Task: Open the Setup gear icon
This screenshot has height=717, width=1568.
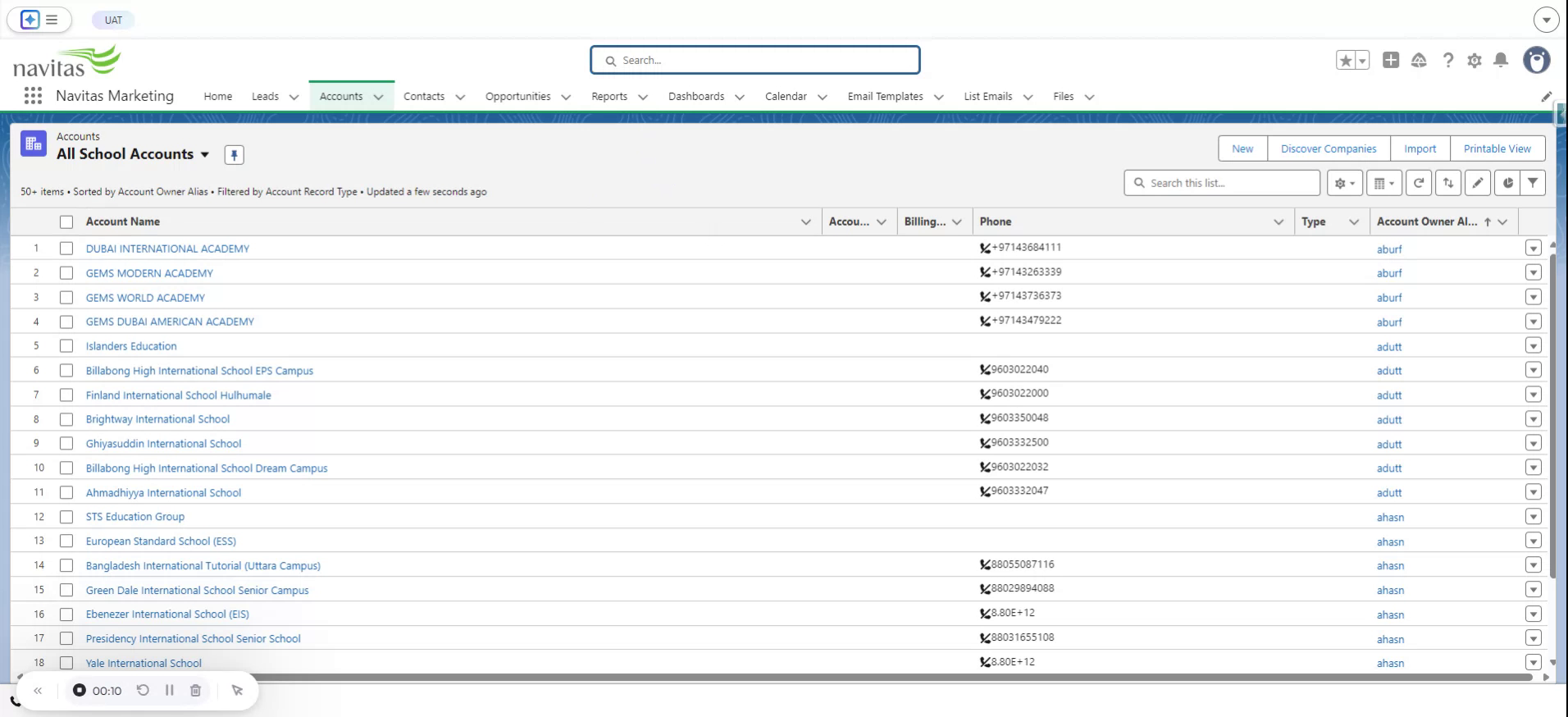Action: (x=1475, y=60)
